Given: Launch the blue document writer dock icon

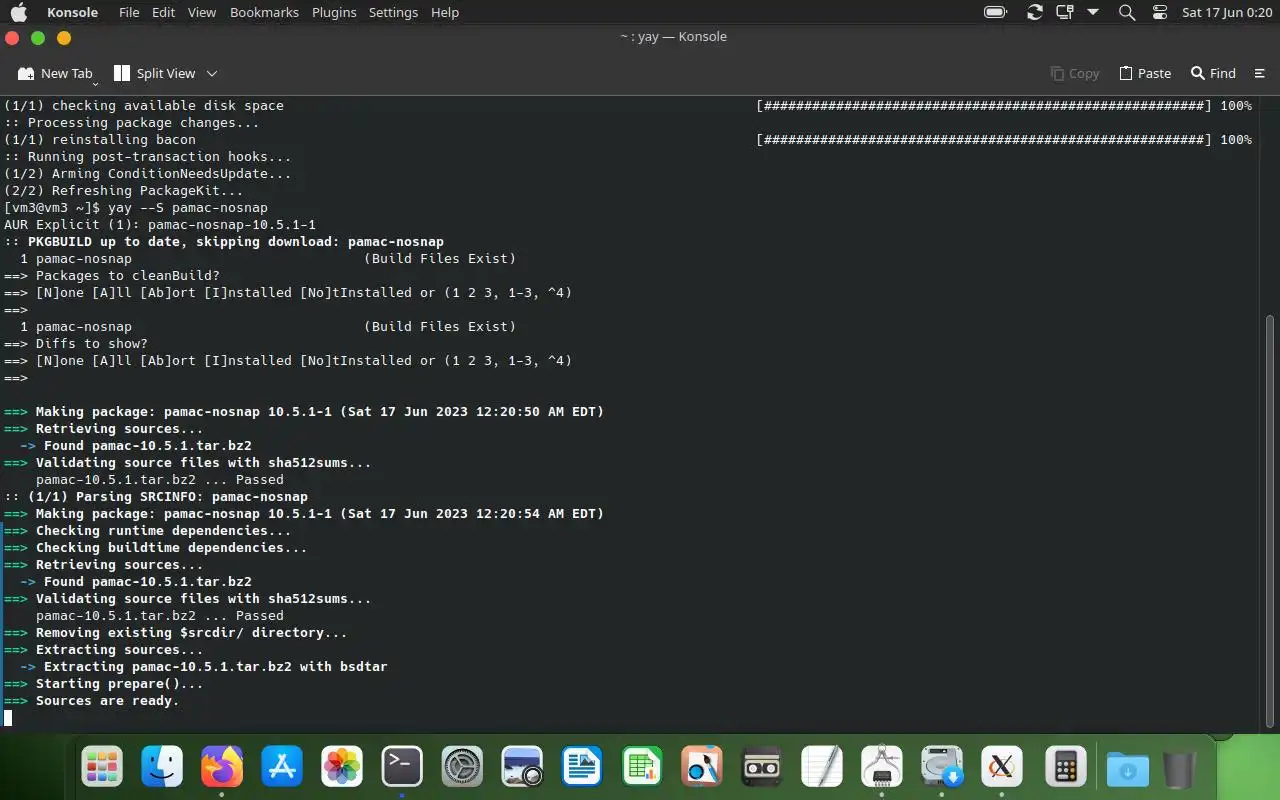Looking at the screenshot, I should point(582,767).
